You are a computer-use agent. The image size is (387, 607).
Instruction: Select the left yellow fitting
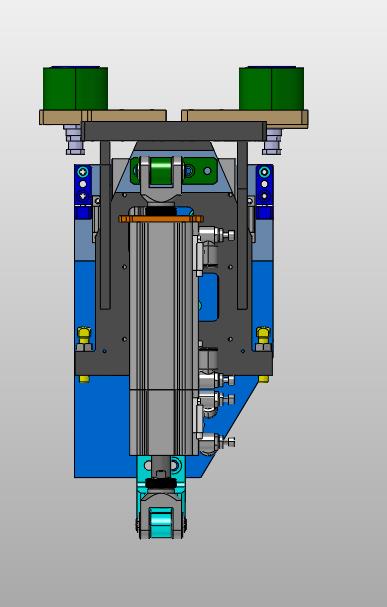(84, 335)
